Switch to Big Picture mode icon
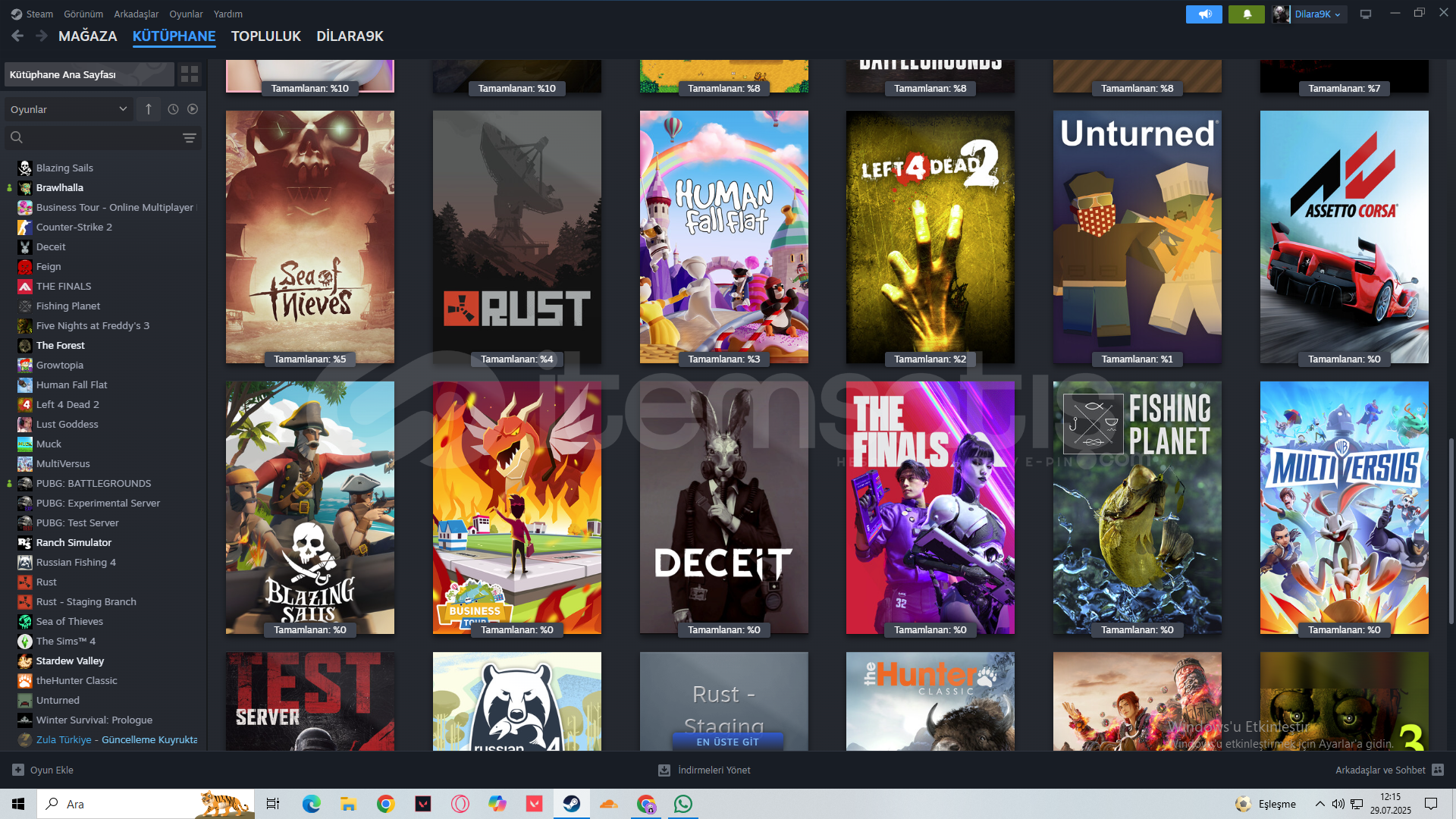 (1365, 14)
